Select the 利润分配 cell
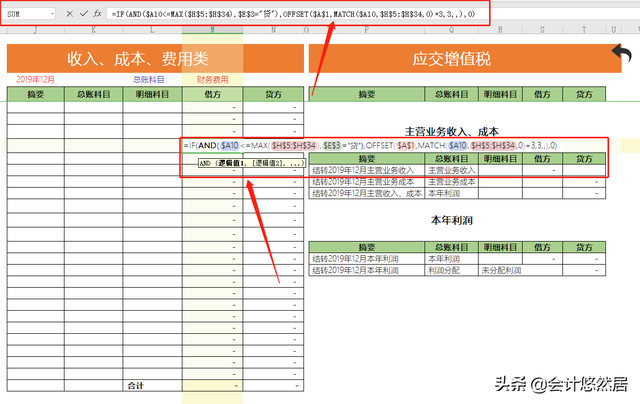The image size is (640, 404). (451, 270)
